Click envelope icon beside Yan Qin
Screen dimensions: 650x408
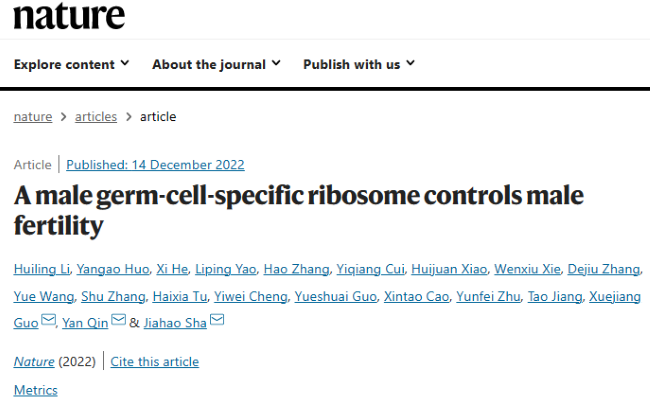(119, 320)
